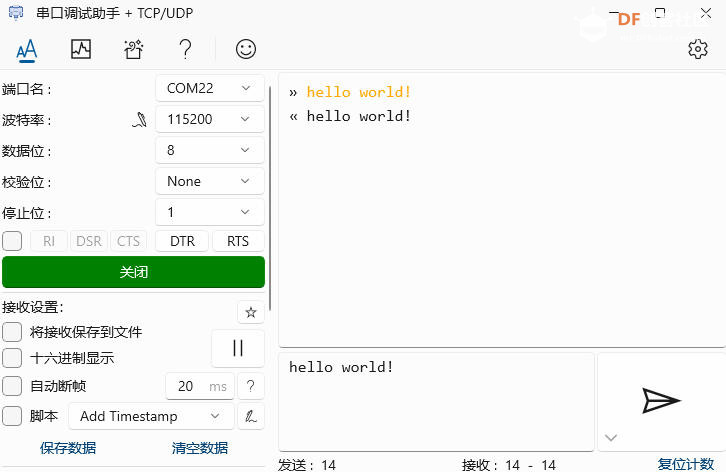
Task: Click the send paper plane icon
Action: [x=661, y=401]
